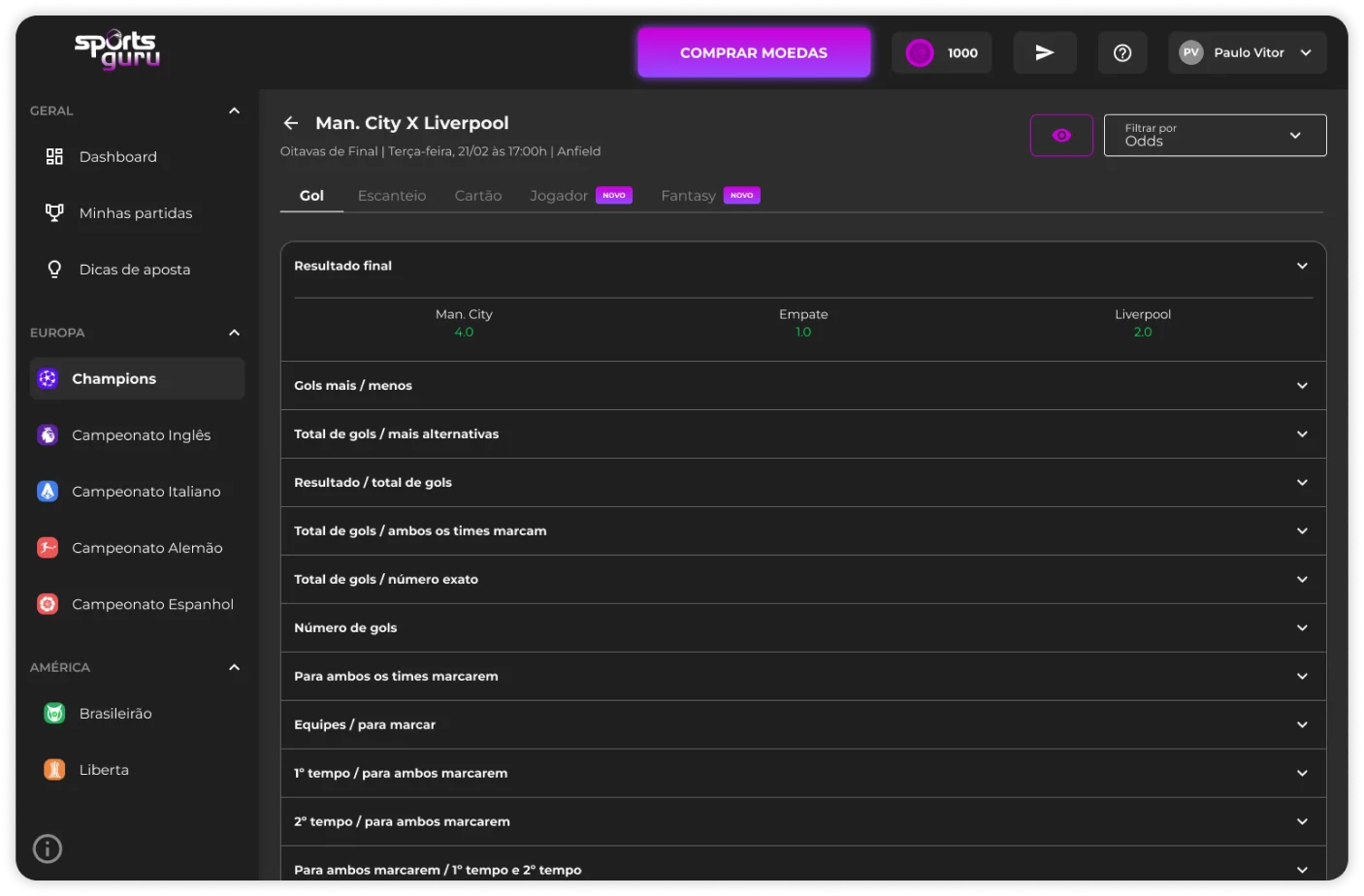Collapse the AMÉRICA sidebar section
The height and width of the screenshot is (896, 1364).
click(234, 667)
